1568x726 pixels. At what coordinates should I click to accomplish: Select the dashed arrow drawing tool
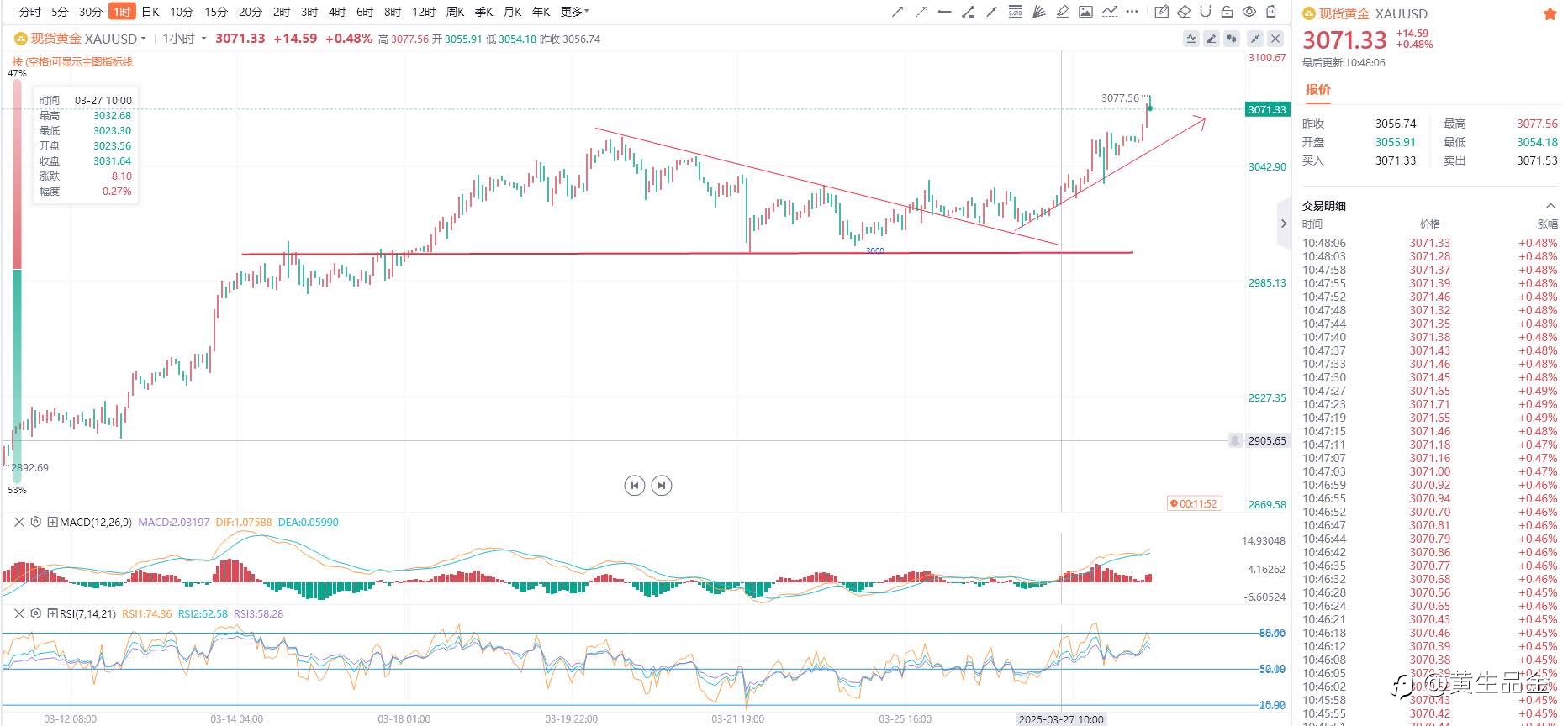(921, 12)
